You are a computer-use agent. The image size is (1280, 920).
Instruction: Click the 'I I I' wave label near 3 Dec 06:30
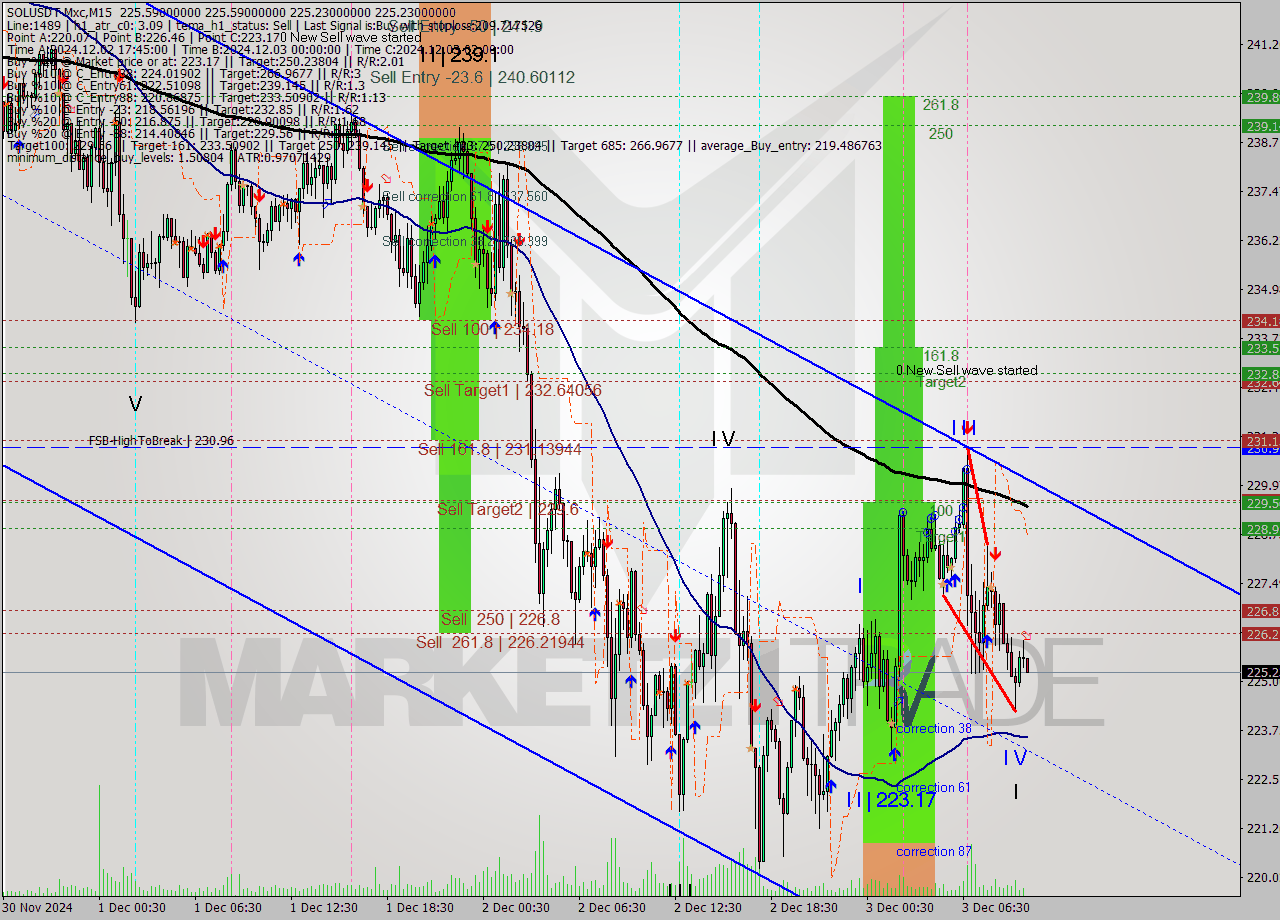pyautogui.click(x=963, y=427)
